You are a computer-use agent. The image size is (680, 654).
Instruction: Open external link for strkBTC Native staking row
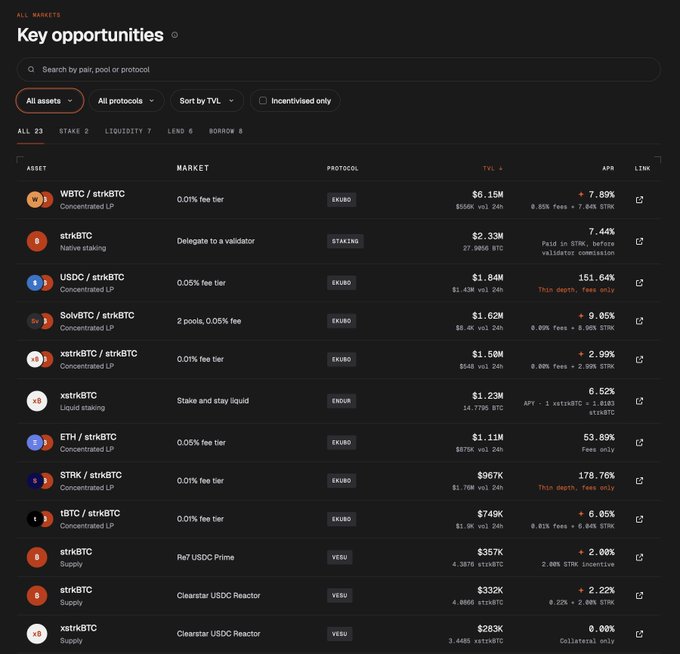pyautogui.click(x=639, y=241)
